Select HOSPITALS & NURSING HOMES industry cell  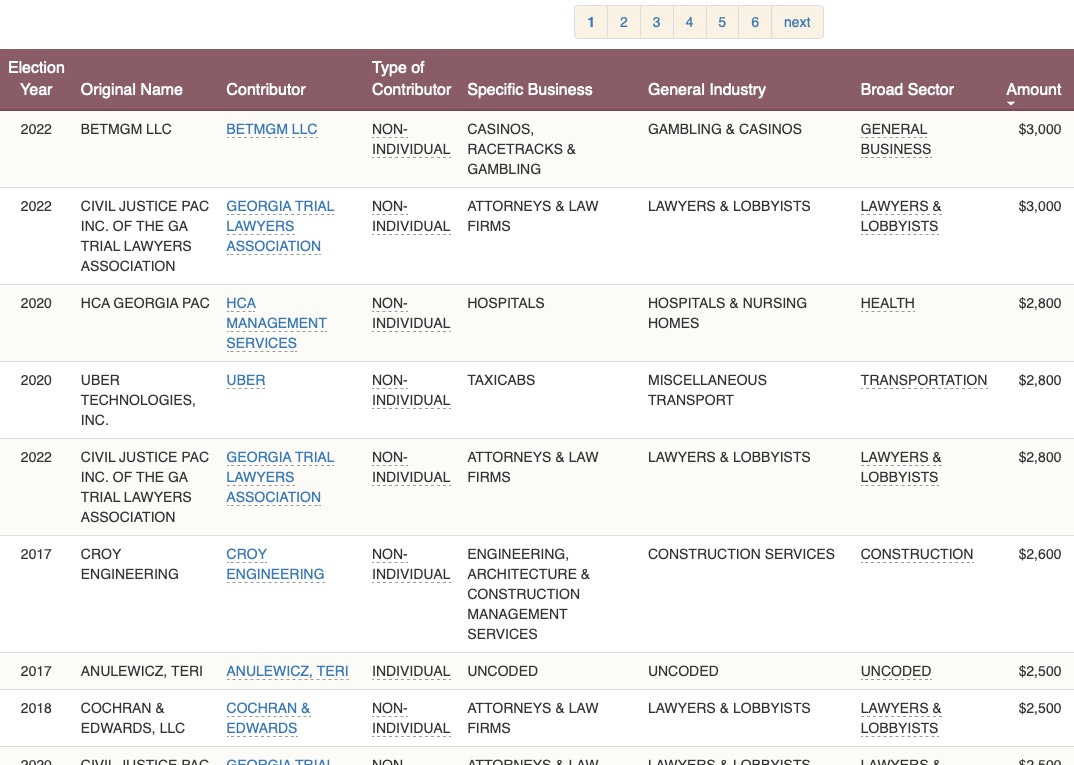pos(727,313)
